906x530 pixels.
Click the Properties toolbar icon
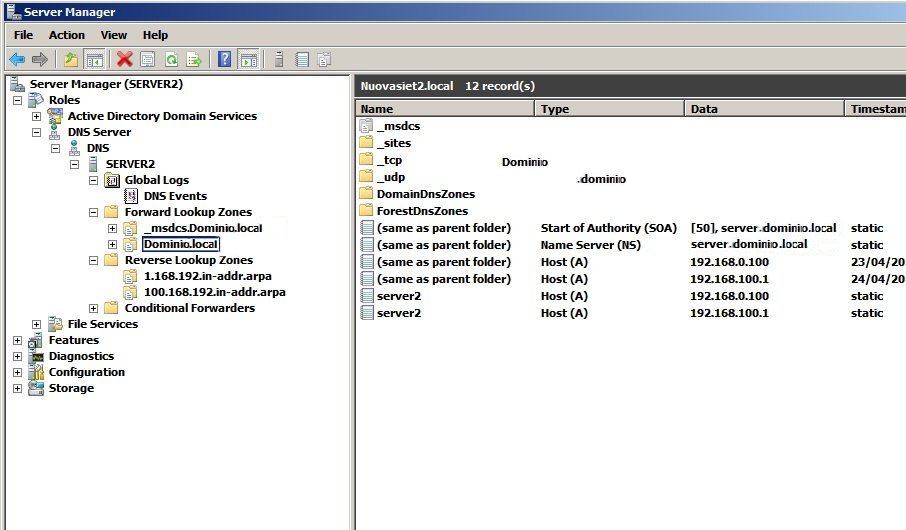point(148,59)
